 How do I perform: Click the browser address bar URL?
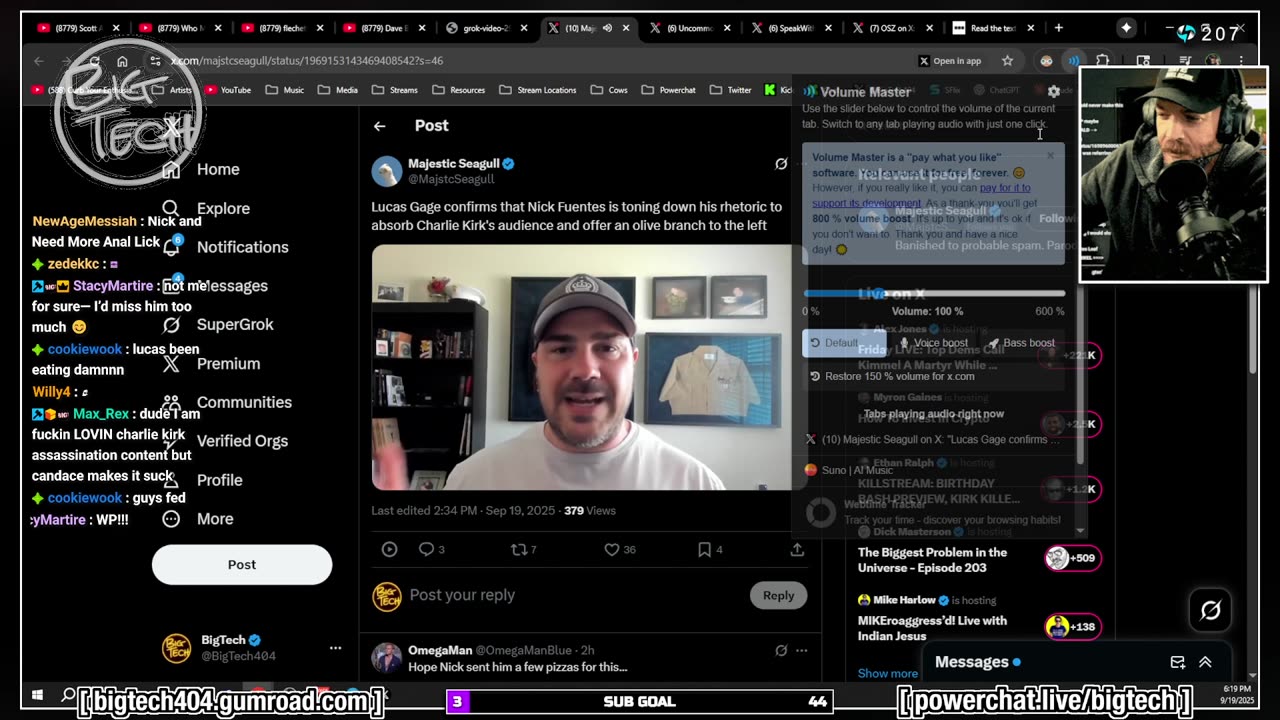[307, 61]
